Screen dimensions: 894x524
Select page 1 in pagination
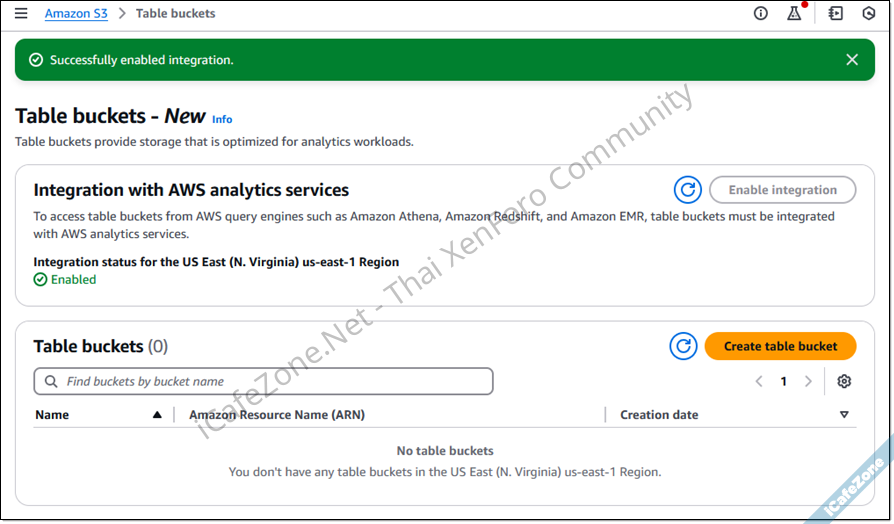click(x=783, y=381)
